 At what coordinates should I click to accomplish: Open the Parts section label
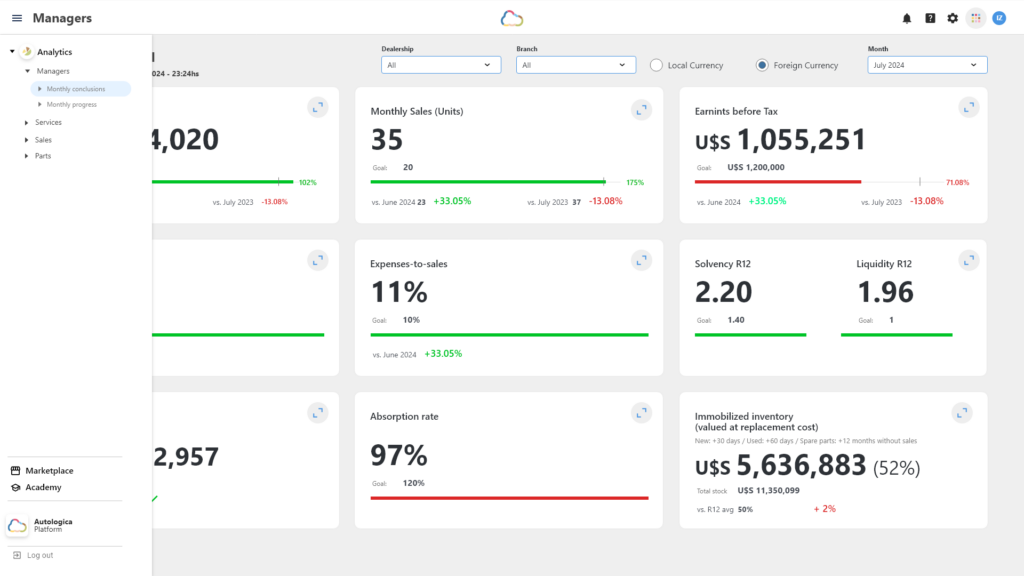[43, 156]
